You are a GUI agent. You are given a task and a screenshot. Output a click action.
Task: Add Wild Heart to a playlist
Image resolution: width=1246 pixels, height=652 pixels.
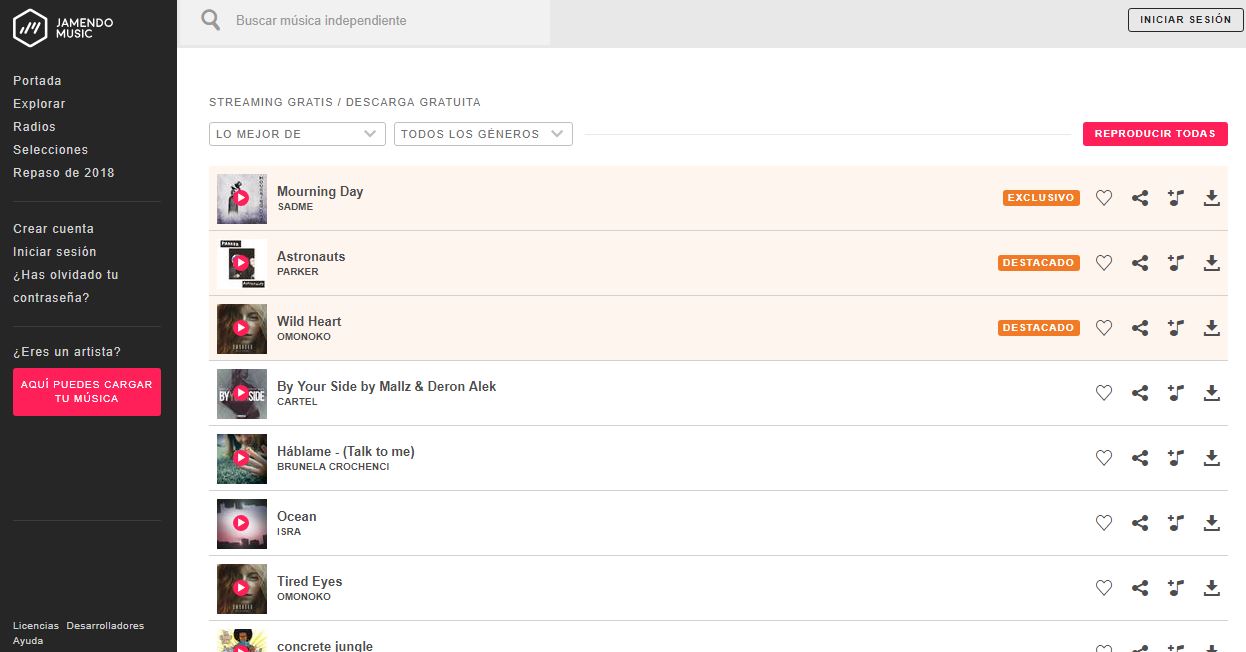coord(1176,328)
